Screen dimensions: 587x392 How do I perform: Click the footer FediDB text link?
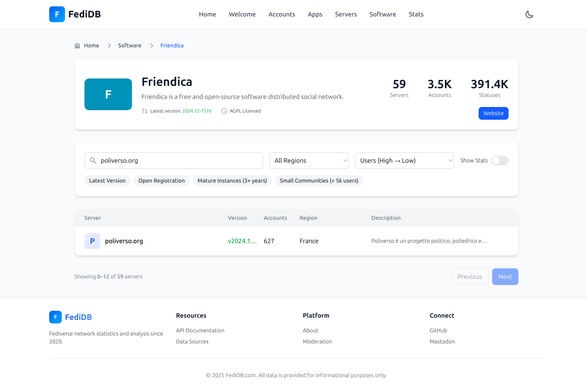click(x=78, y=317)
